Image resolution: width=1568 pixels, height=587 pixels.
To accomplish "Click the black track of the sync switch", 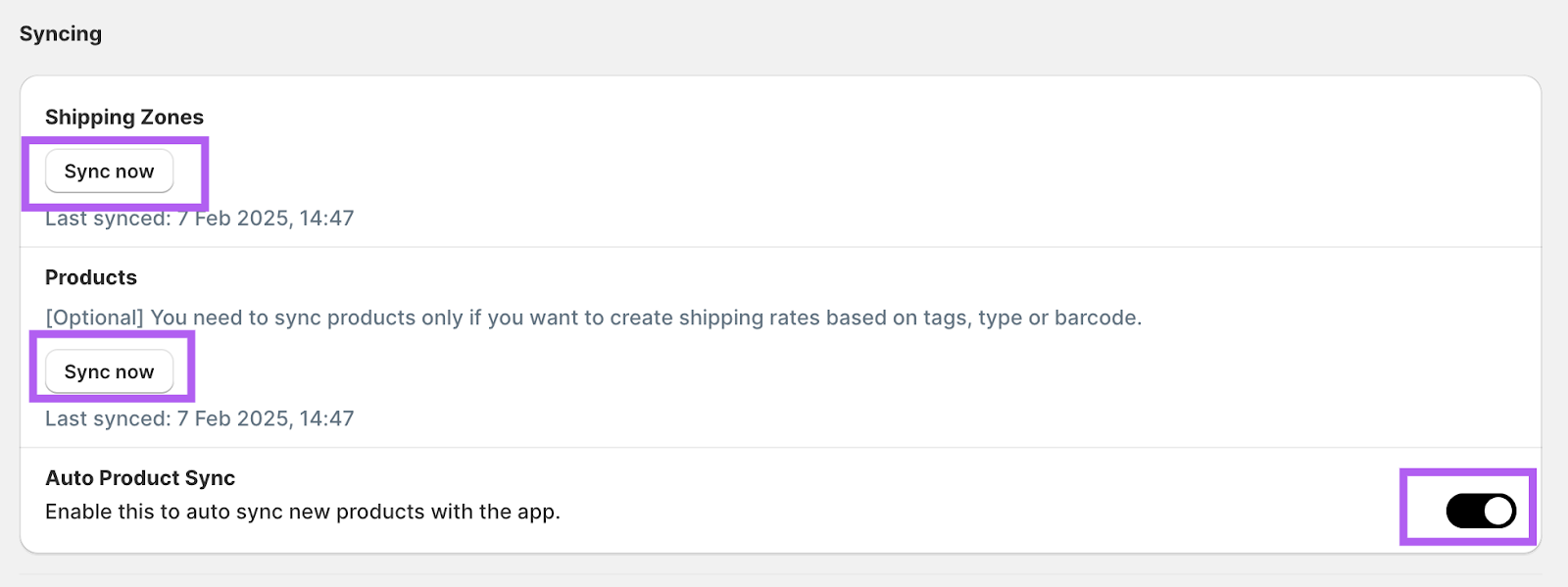I will (x=1464, y=511).
